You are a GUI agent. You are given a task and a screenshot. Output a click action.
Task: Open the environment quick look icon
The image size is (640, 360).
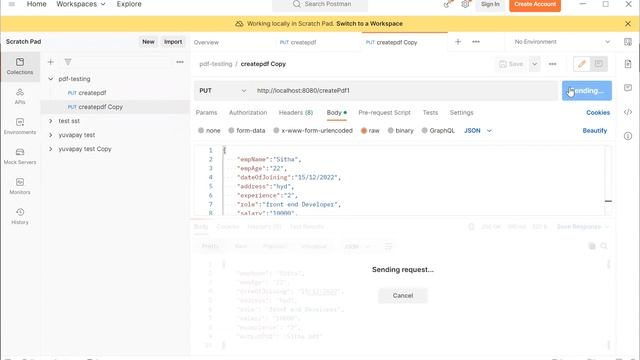[x=628, y=42]
